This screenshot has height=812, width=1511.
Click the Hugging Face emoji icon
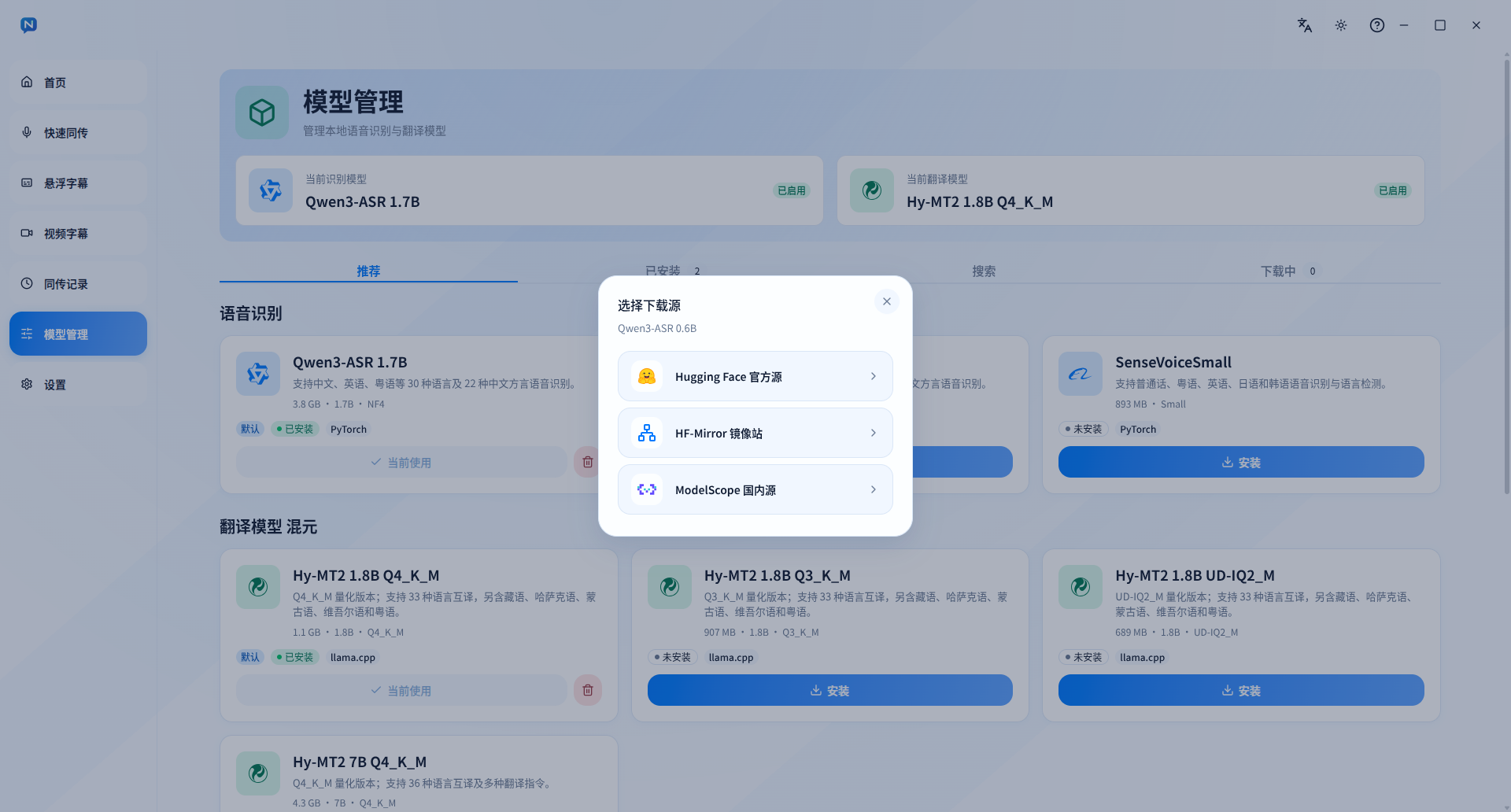[647, 376]
